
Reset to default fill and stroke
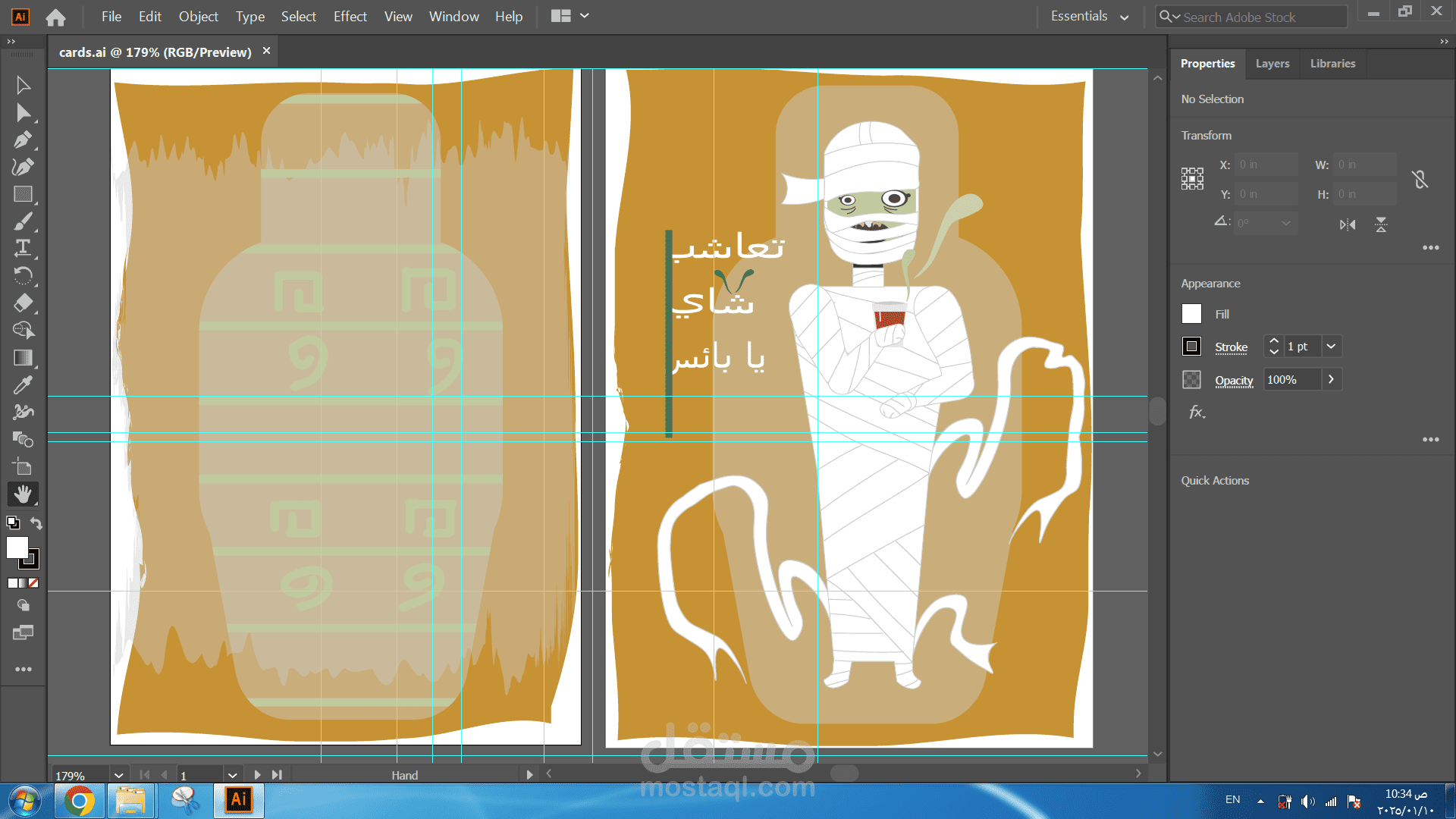pyautogui.click(x=12, y=522)
